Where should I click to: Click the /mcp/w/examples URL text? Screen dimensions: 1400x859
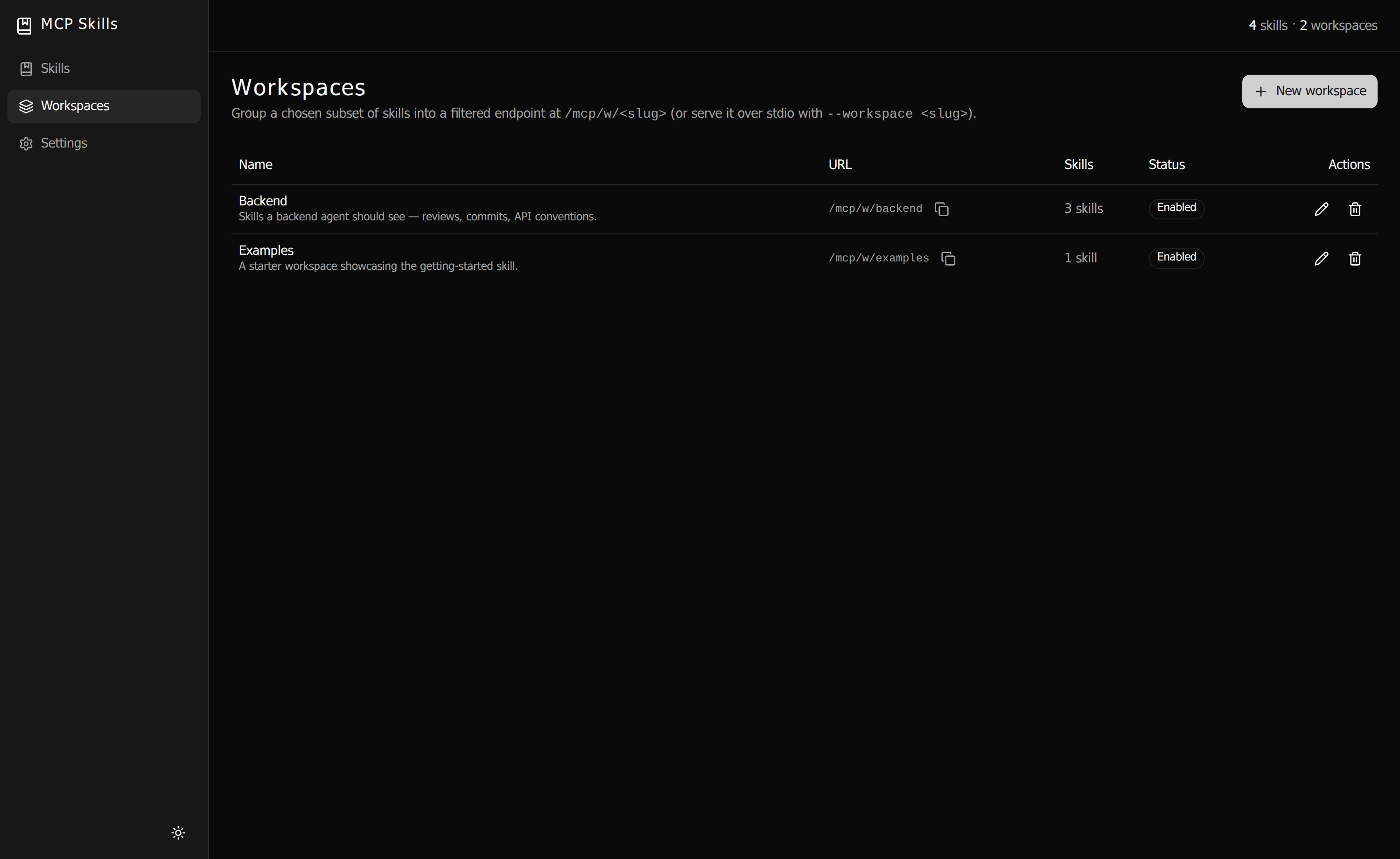(x=878, y=258)
